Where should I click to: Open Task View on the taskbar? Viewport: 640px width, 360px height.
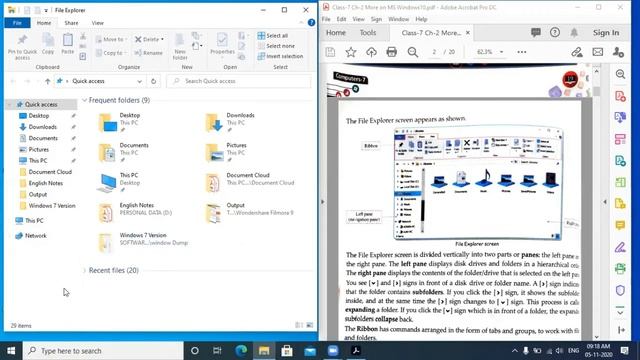tap(217, 351)
